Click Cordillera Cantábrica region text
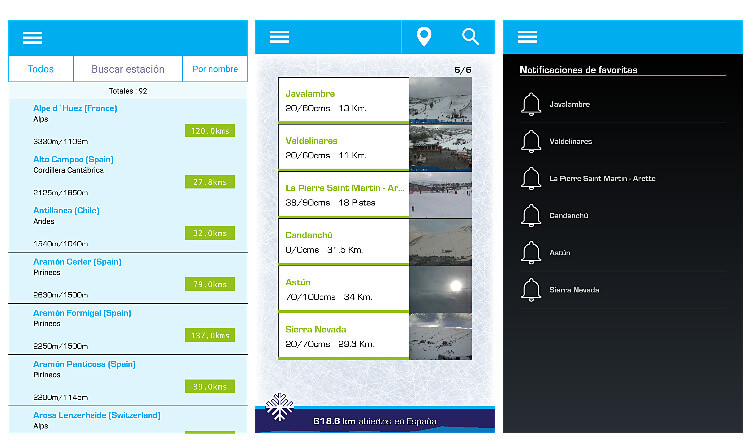750x440 pixels. (68, 170)
